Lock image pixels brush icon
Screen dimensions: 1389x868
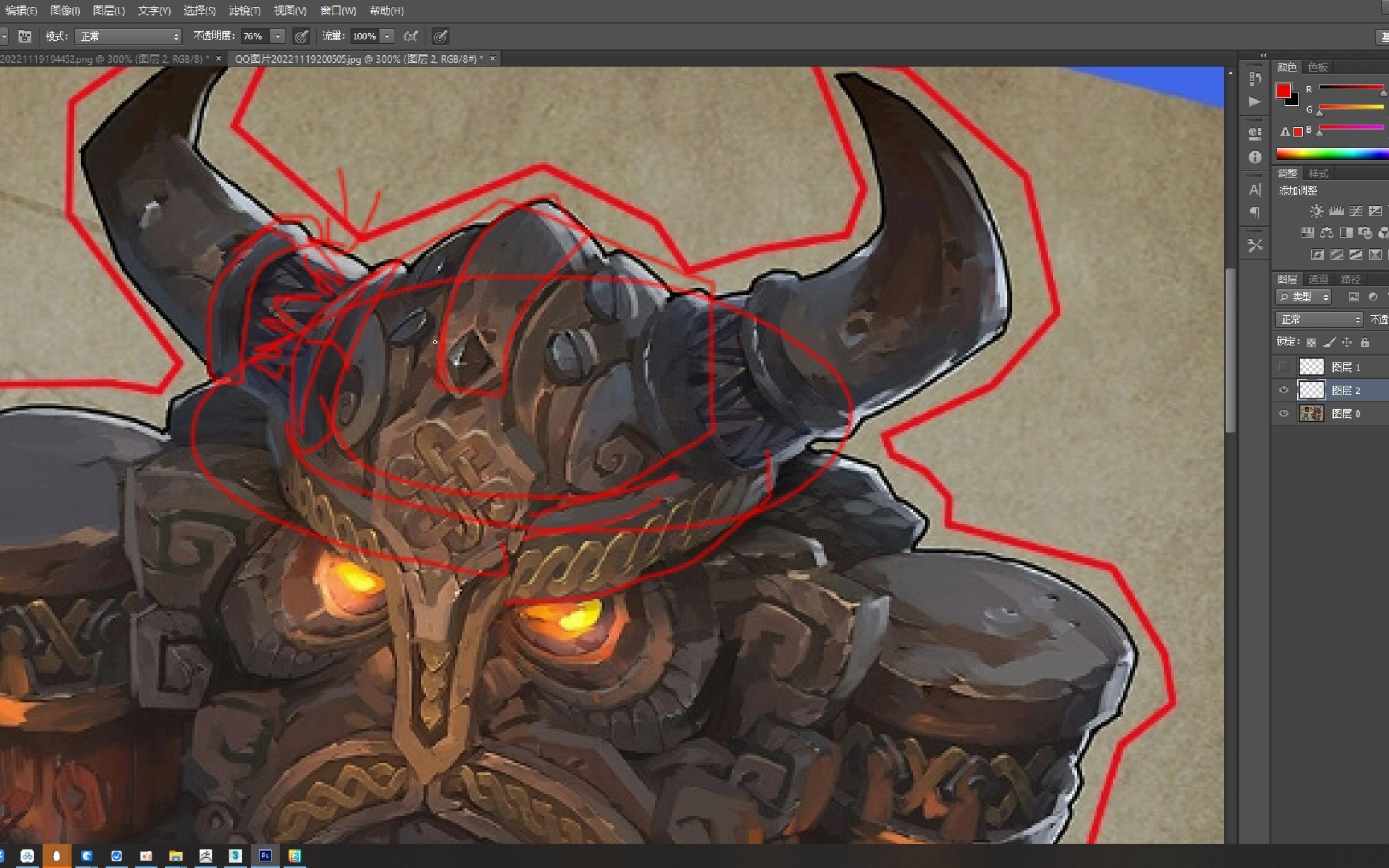(1329, 342)
